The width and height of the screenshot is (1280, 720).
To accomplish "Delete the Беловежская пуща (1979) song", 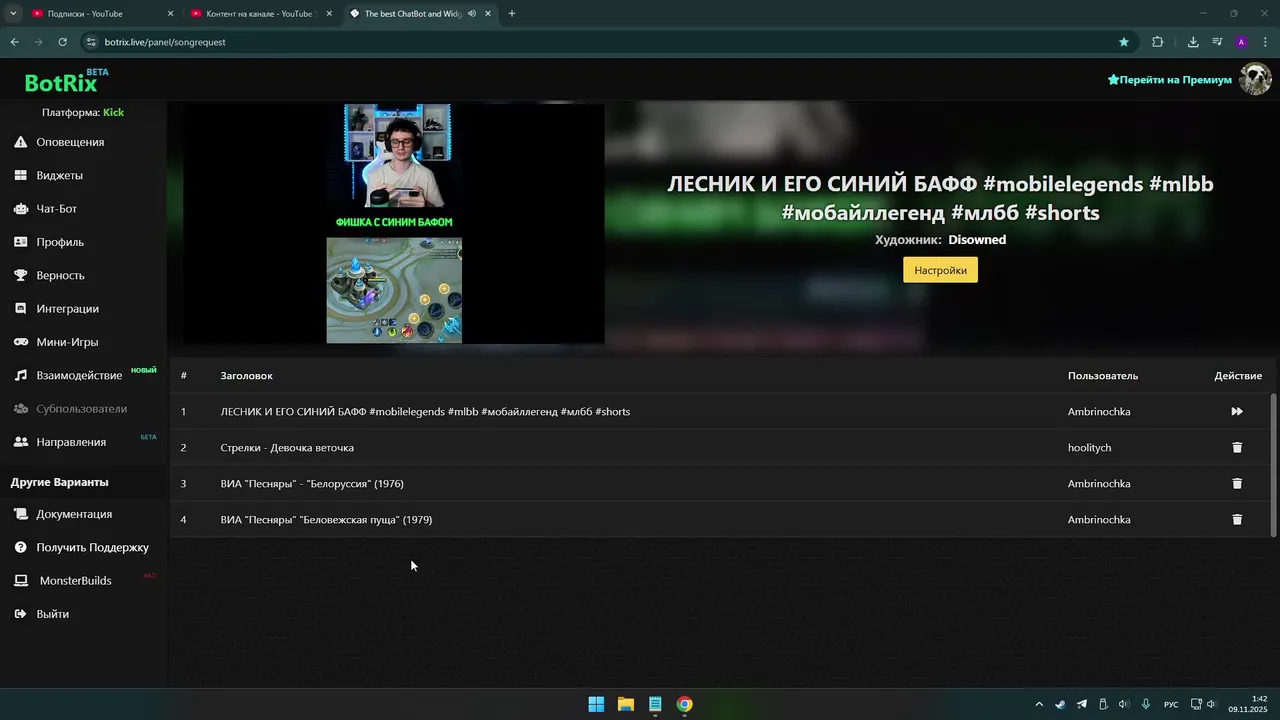I will click(x=1237, y=520).
